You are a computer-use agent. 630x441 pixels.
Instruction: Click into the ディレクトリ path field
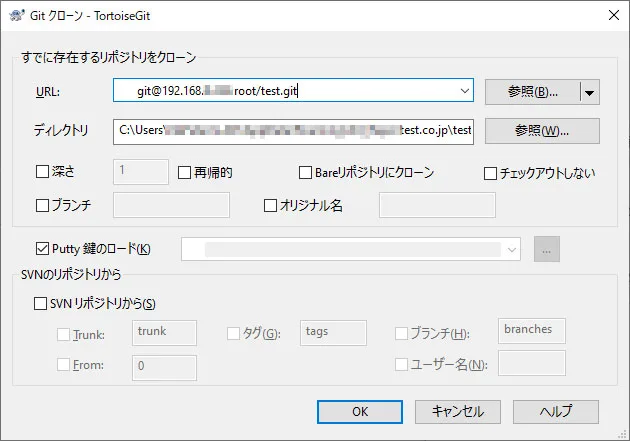(x=293, y=131)
